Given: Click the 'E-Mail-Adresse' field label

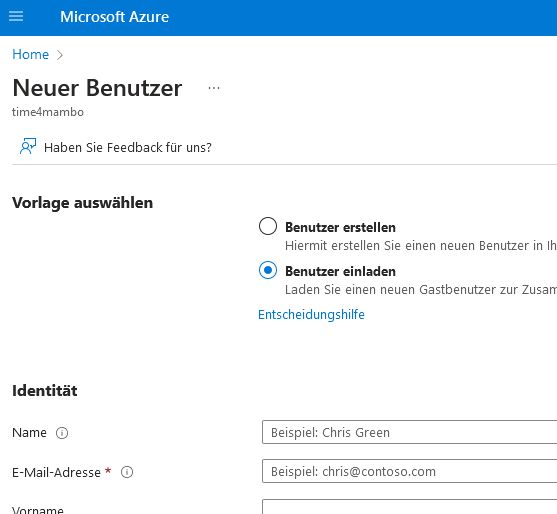Looking at the screenshot, I should click(x=56, y=472).
